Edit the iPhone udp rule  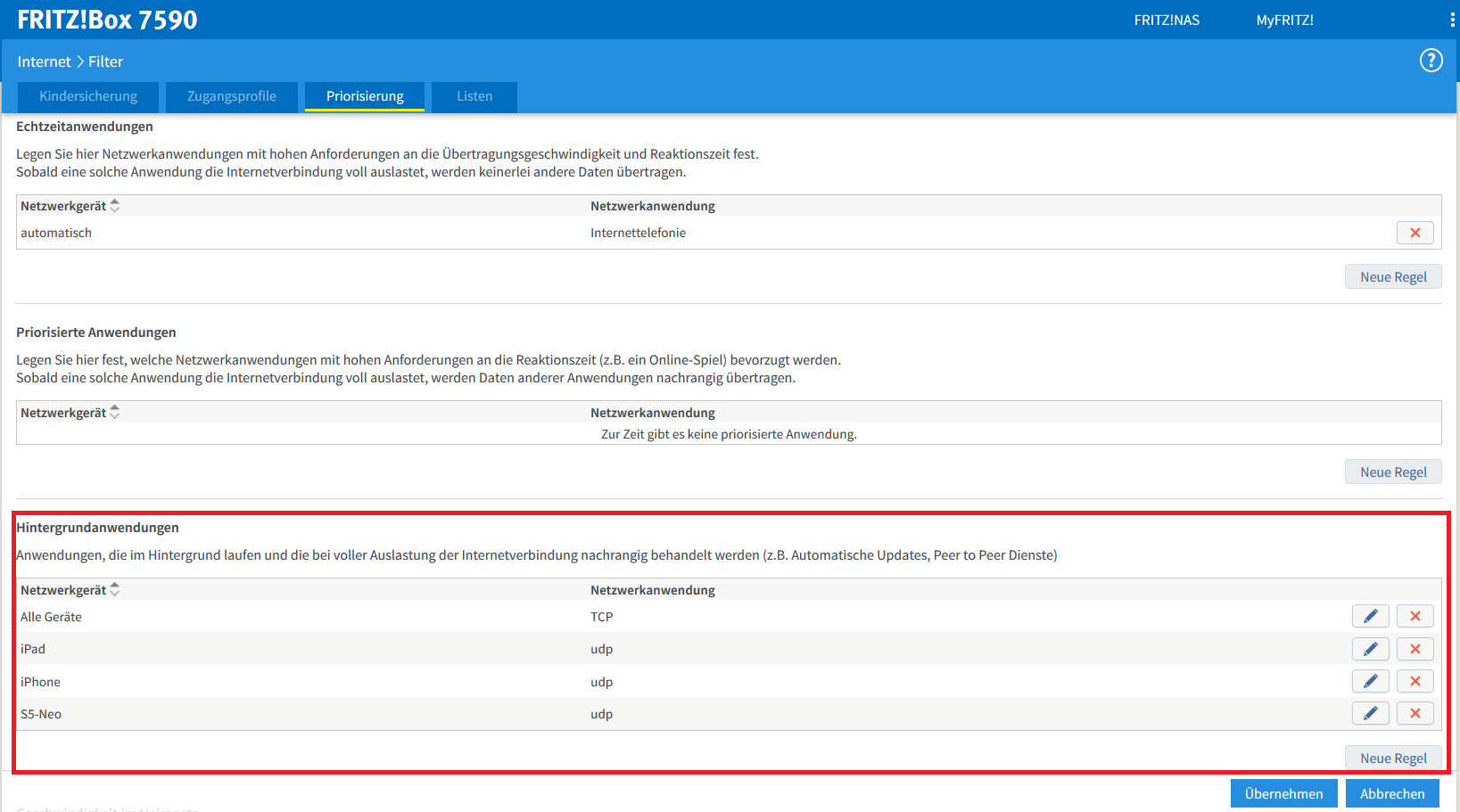pyautogui.click(x=1370, y=681)
